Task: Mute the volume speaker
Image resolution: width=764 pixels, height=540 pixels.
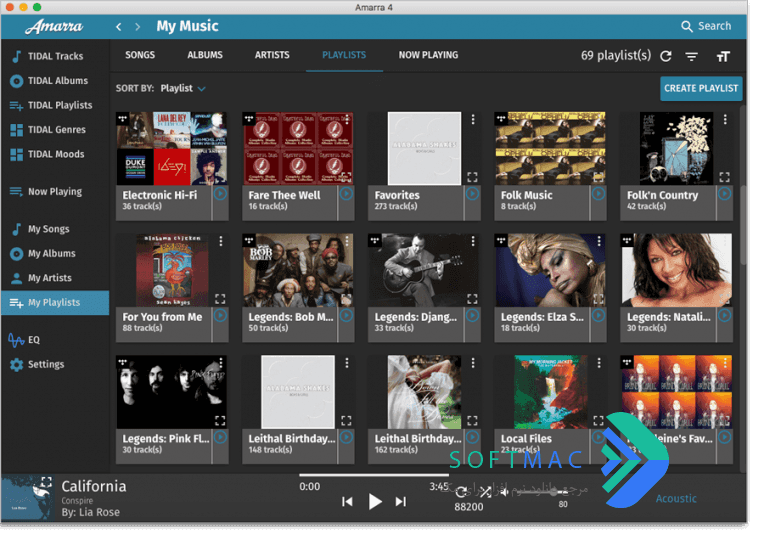Action: tap(505, 492)
